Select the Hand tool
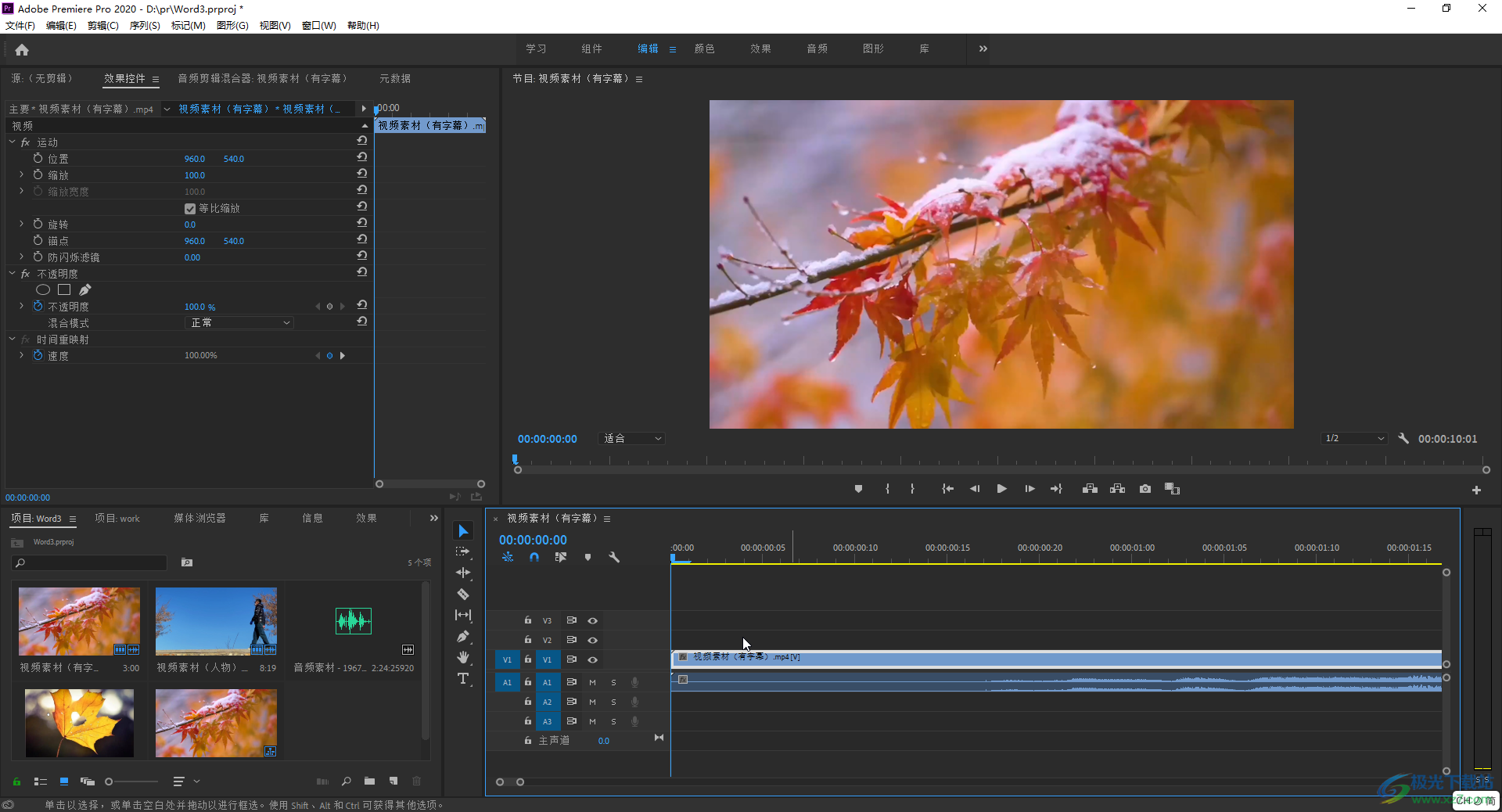 coord(463,657)
